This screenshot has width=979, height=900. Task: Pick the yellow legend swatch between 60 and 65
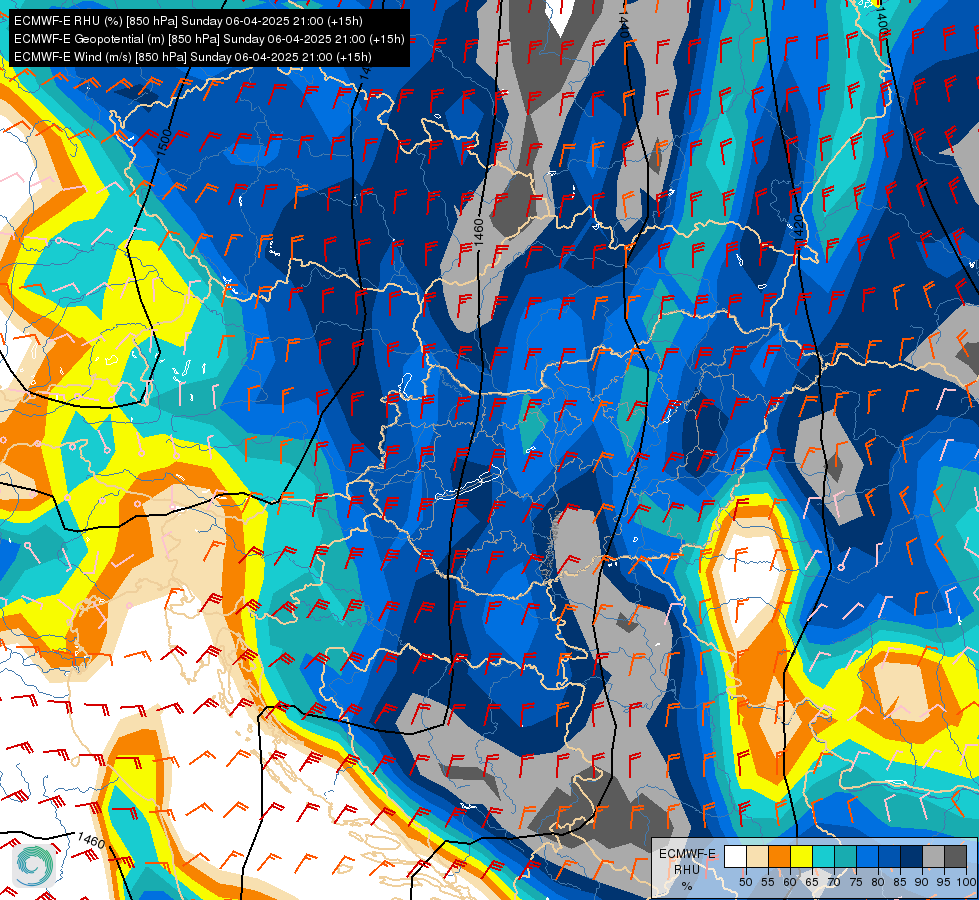pos(802,856)
